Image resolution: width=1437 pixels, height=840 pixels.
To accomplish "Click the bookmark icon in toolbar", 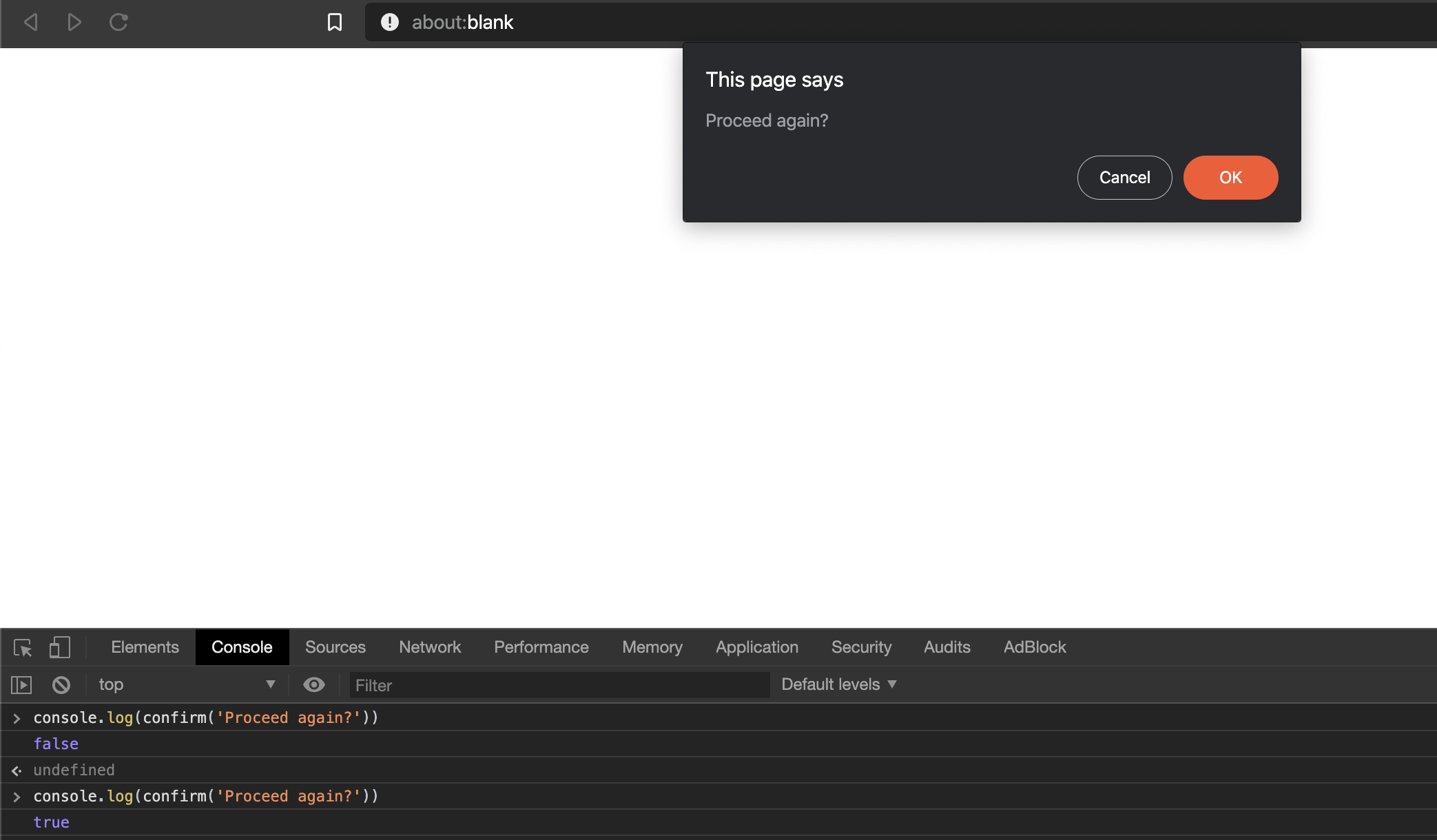I will (x=335, y=22).
